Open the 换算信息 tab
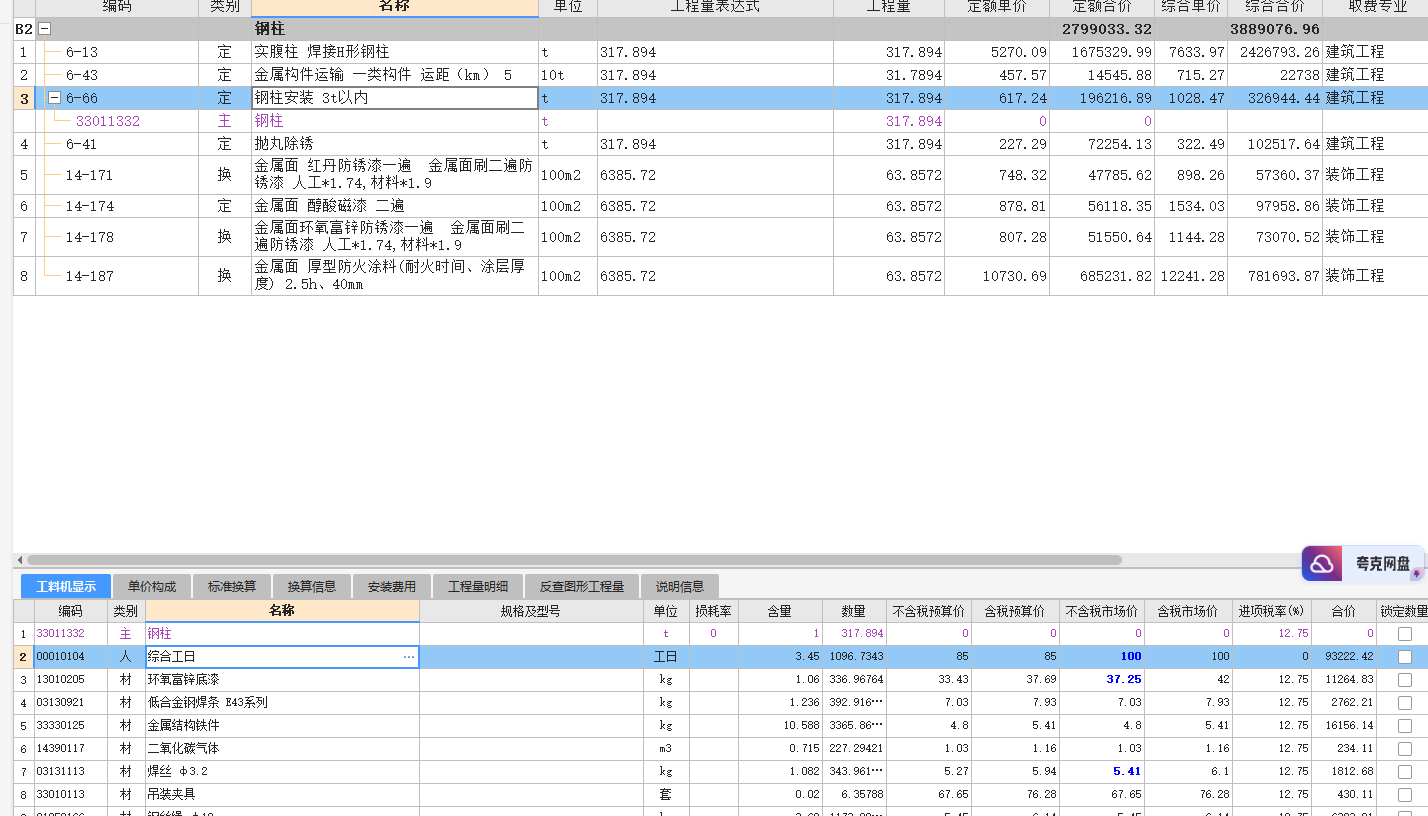Screen dimensions: 1428x816 click(312, 586)
